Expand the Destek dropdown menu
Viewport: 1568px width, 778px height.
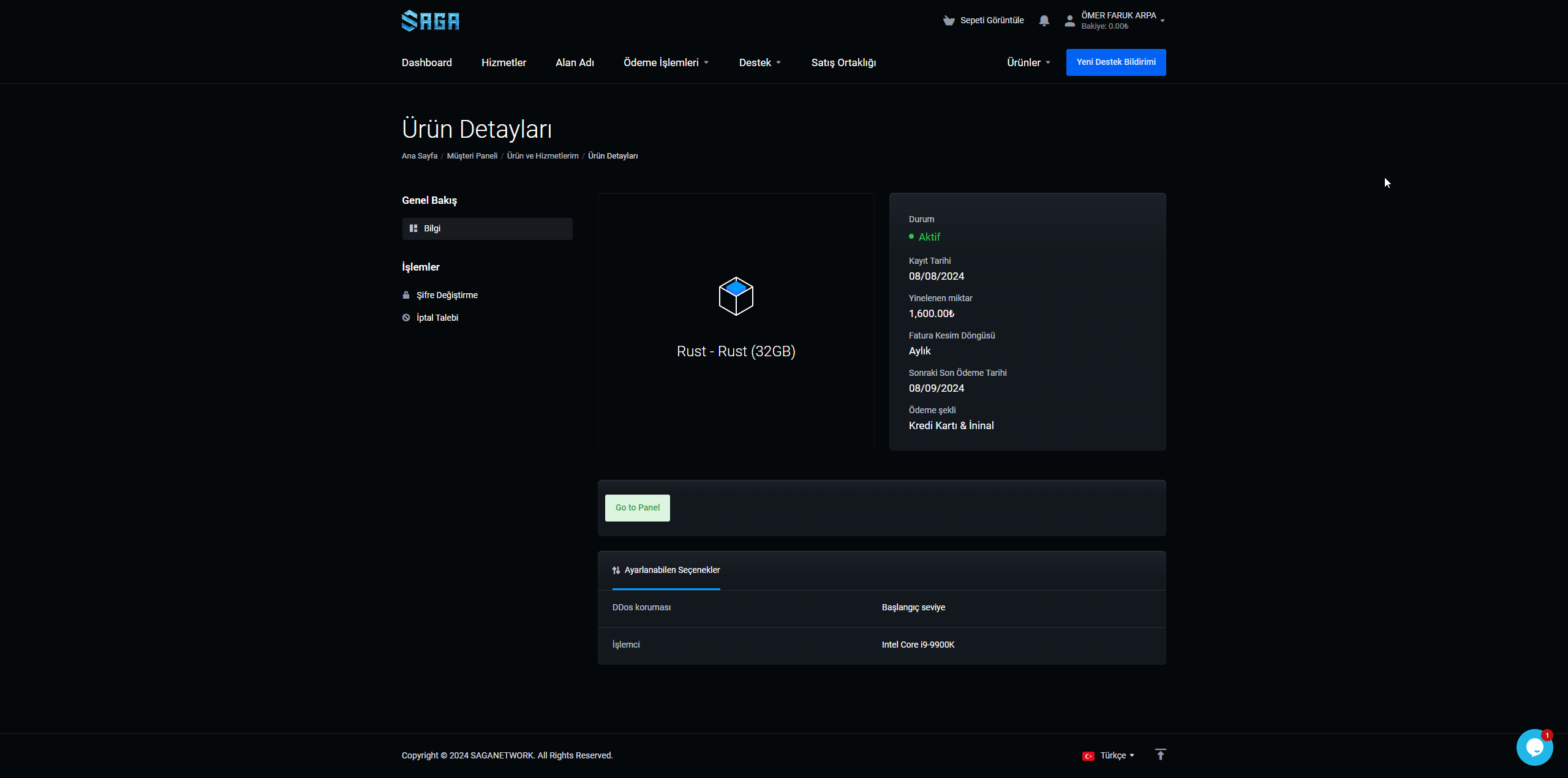pyautogui.click(x=759, y=62)
